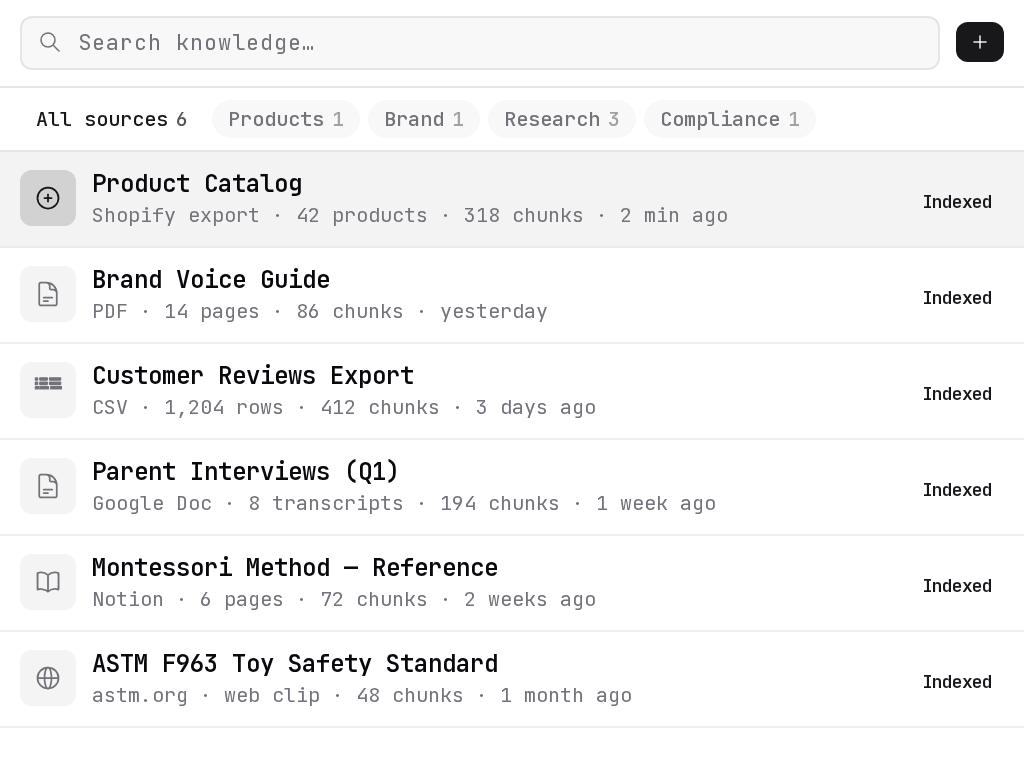The height and width of the screenshot is (768, 1024).
Task: Click Indexed status for Product Catalog
Action: pyautogui.click(x=957, y=202)
